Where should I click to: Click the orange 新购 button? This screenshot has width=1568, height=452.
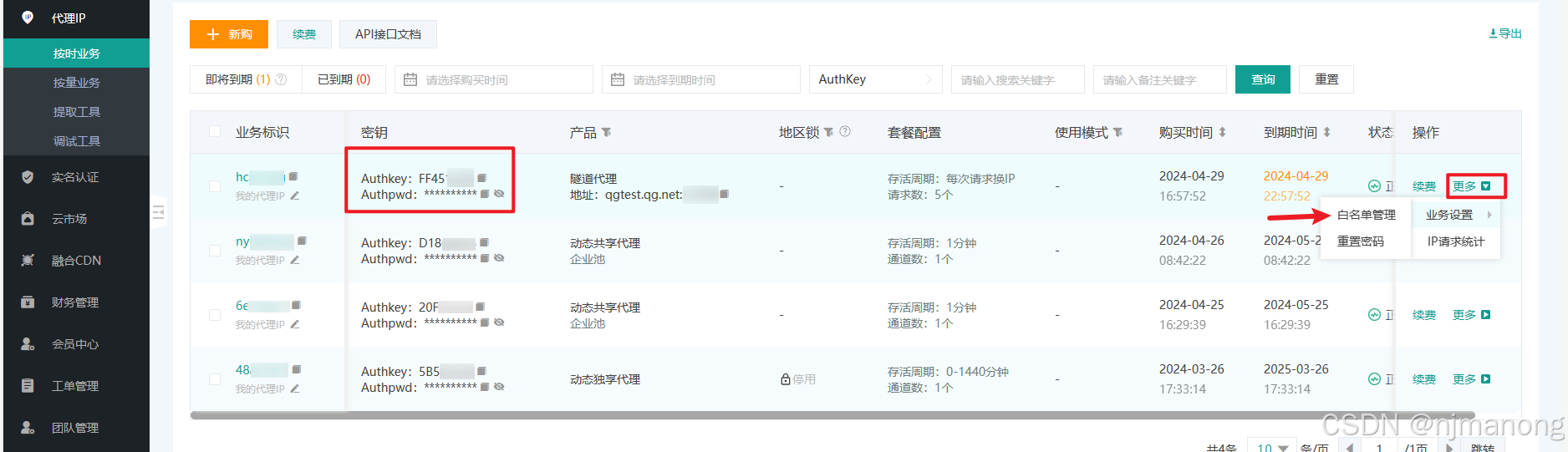(x=229, y=34)
